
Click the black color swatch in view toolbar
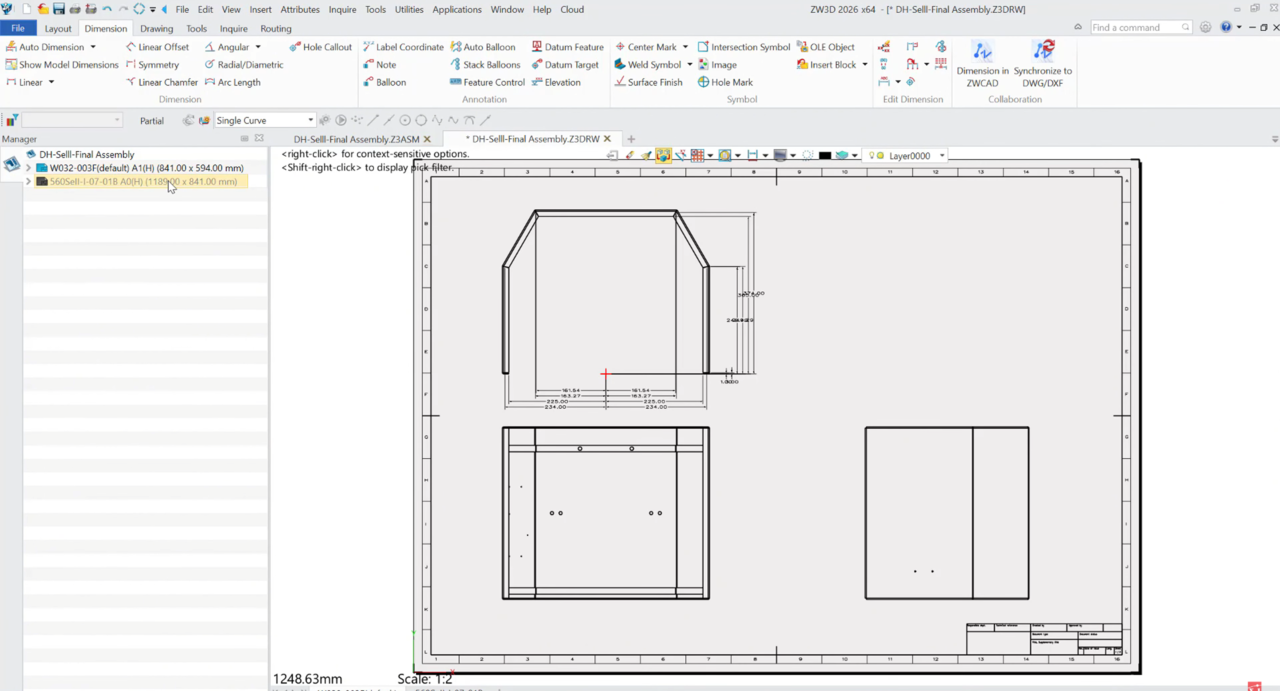point(824,156)
